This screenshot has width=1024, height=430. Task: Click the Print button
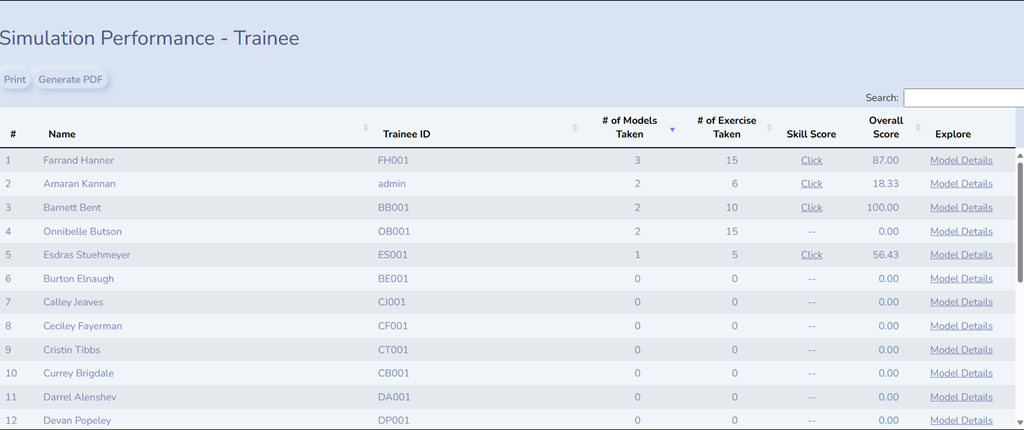(14, 80)
